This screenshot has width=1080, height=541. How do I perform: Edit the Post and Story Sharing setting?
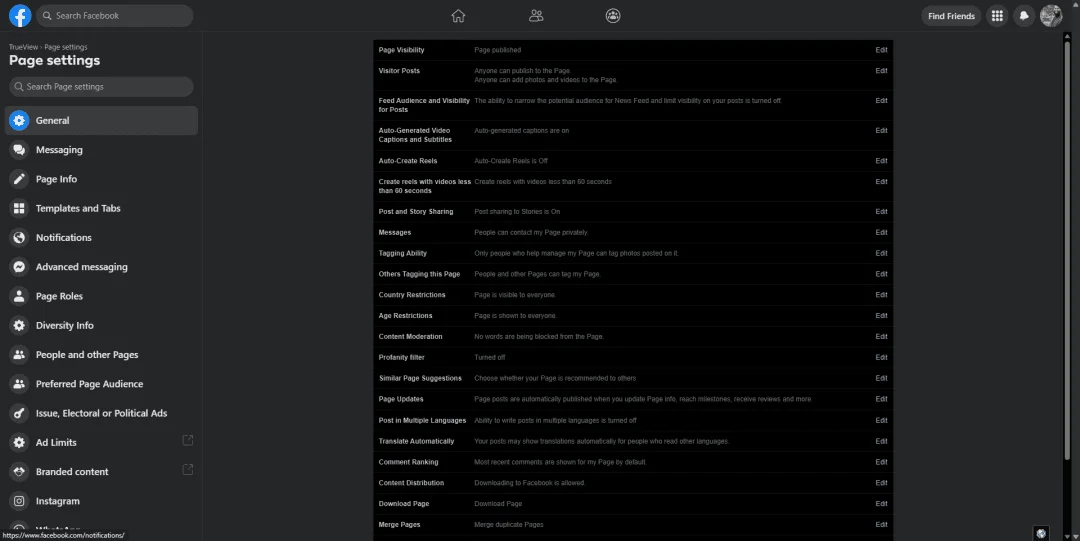(881, 212)
